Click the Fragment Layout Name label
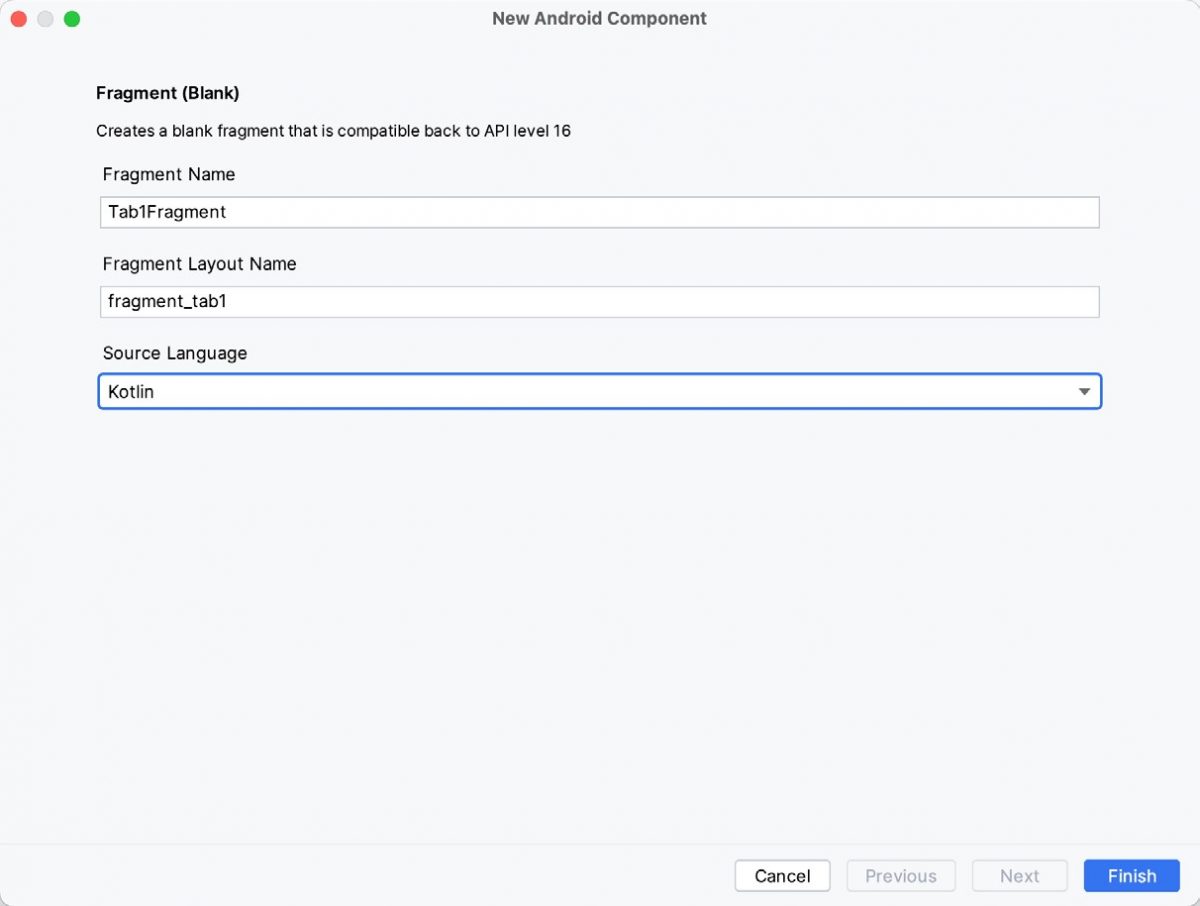The height and width of the screenshot is (906, 1200). click(x=199, y=263)
